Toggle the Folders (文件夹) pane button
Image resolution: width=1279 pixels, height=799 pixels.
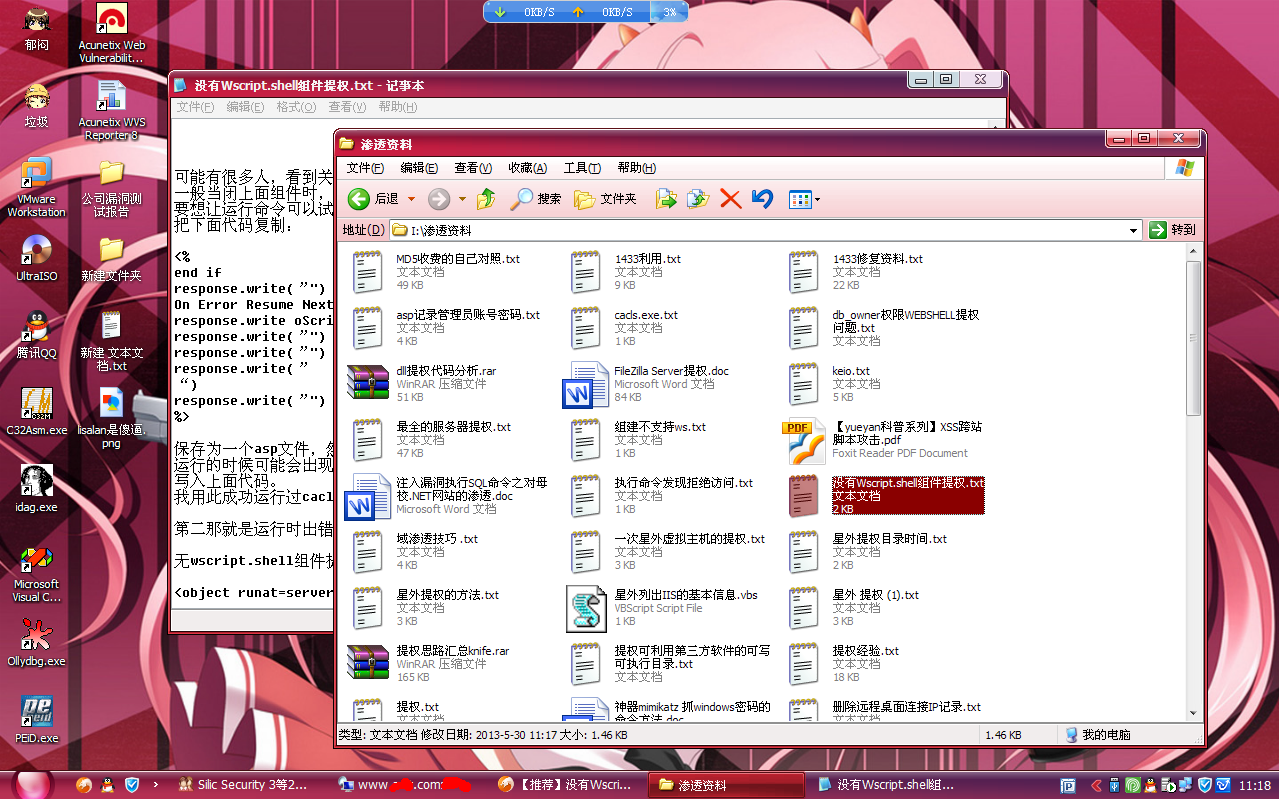point(605,199)
